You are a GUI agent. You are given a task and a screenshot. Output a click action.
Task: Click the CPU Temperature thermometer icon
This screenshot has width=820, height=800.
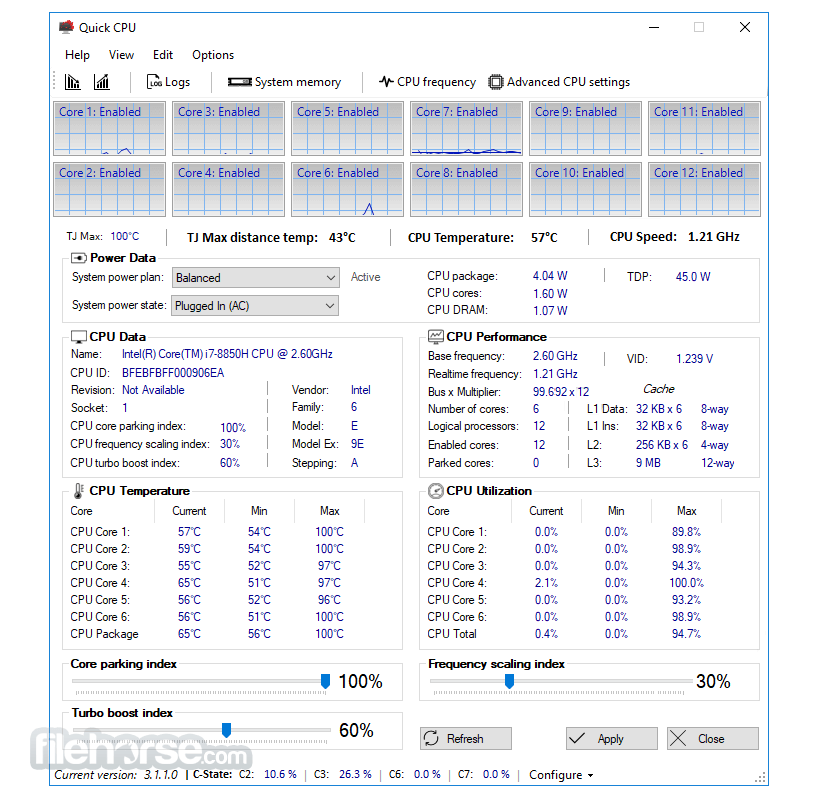coord(78,490)
